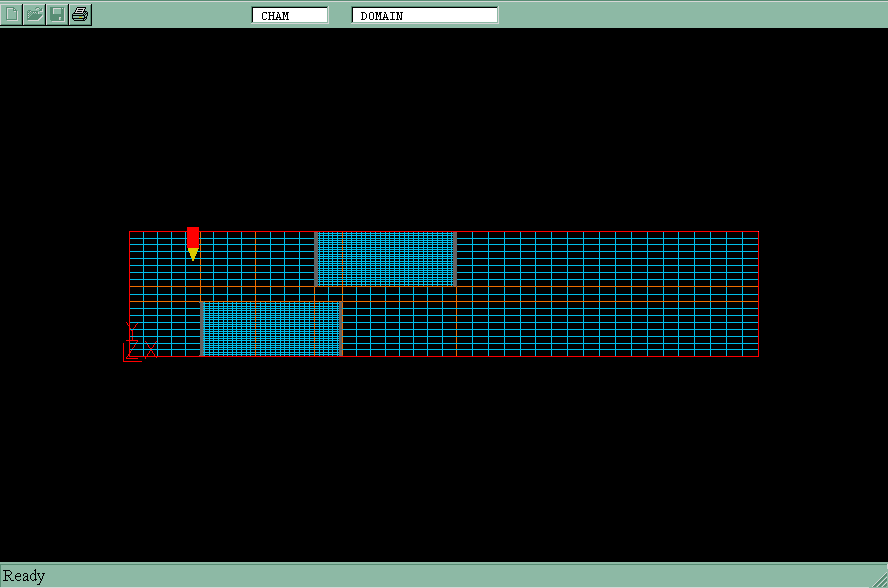Click the Open folder toolbar icon
The width and height of the screenshot is (888, 588).
[35, 14]
